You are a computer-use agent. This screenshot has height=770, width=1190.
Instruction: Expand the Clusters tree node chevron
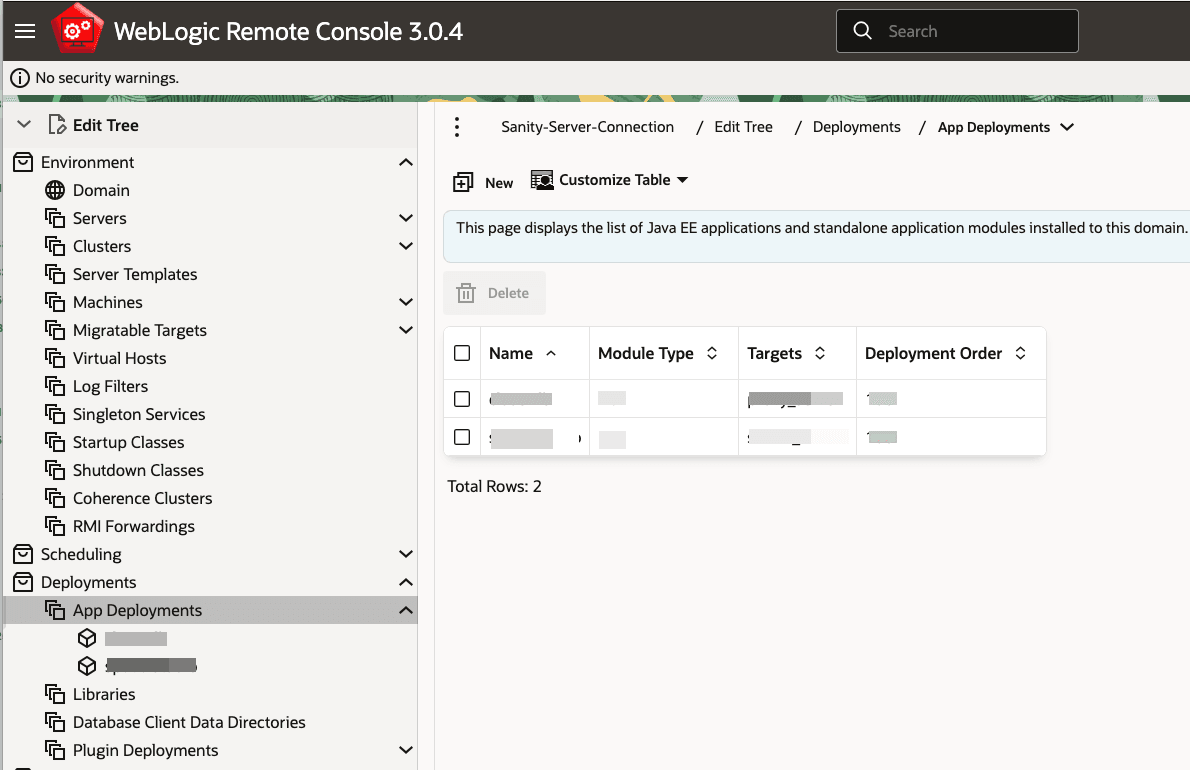coord(406,247)
